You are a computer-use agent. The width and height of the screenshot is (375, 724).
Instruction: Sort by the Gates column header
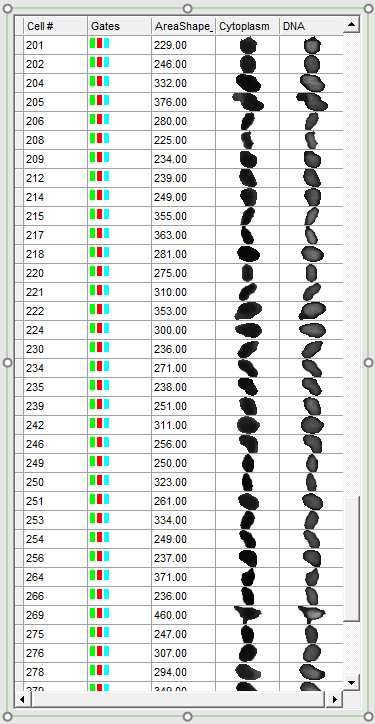120,26
